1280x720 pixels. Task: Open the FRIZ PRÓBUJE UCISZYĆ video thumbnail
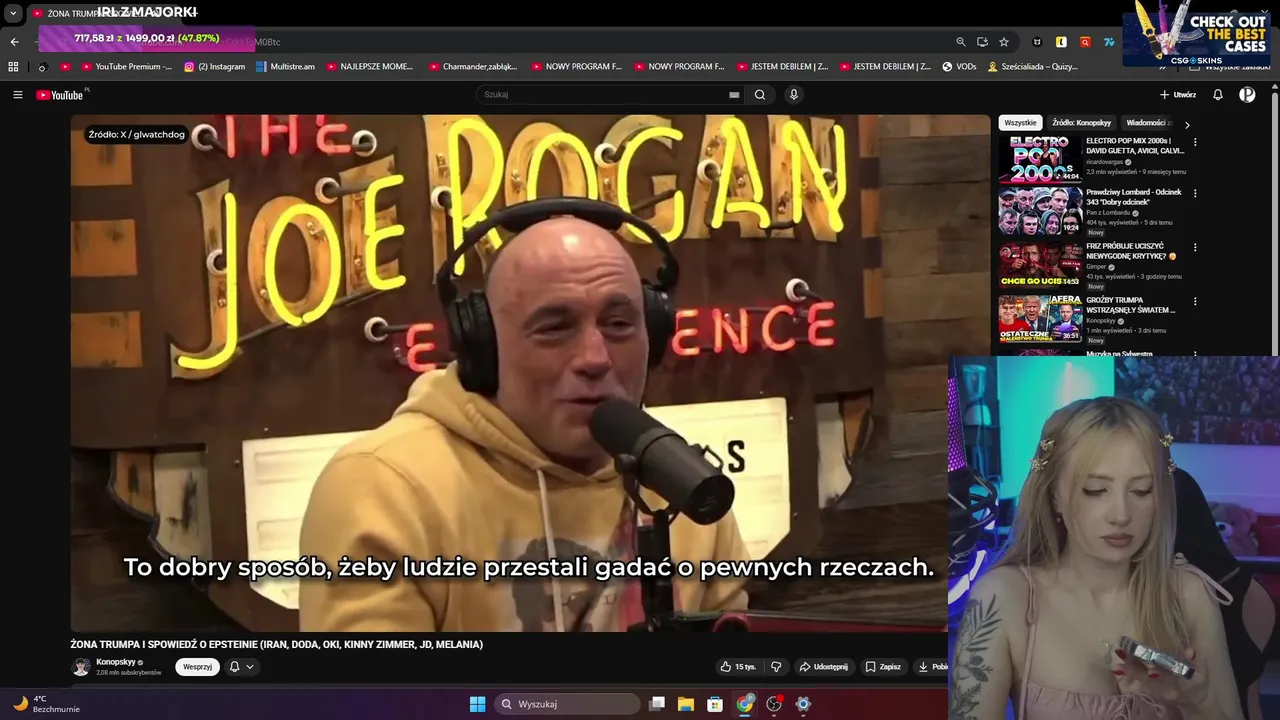coord(1040,265)
